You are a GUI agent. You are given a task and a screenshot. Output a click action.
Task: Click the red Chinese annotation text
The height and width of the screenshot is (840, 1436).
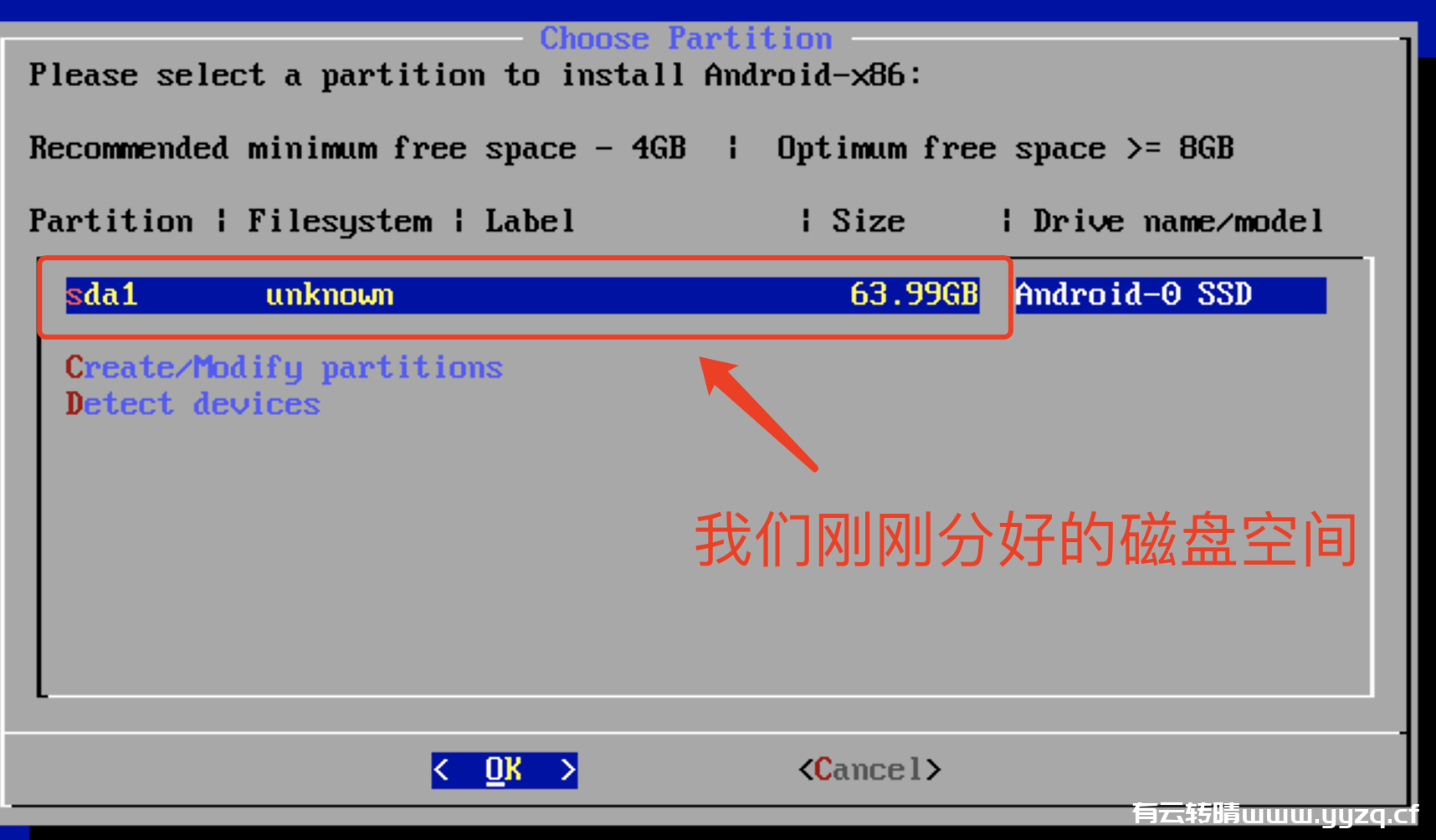tap(1026, 540)
